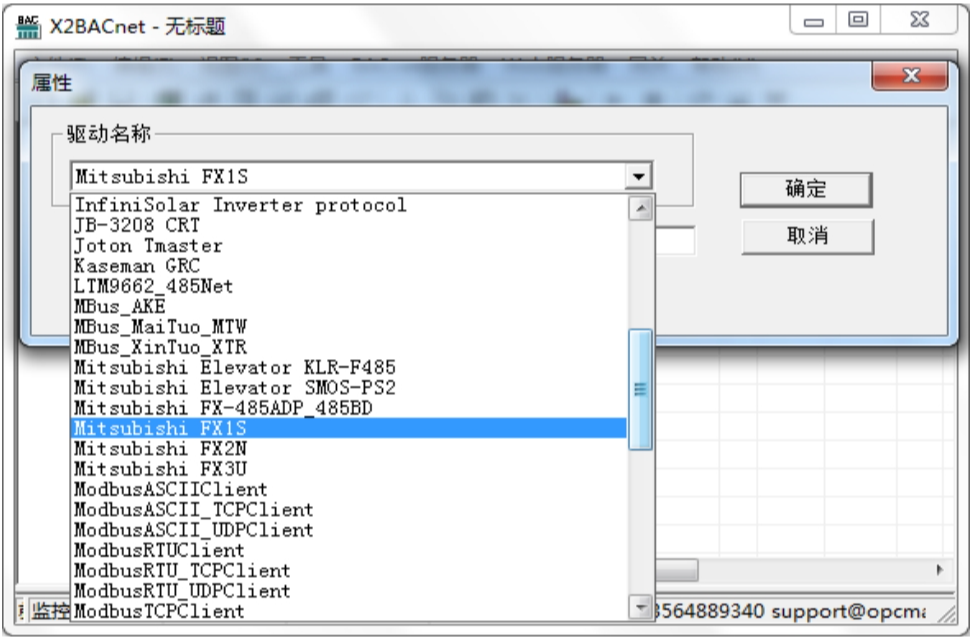Close the X2BACnet main window
Screen dimensions: 972x640
coord(919,20)
